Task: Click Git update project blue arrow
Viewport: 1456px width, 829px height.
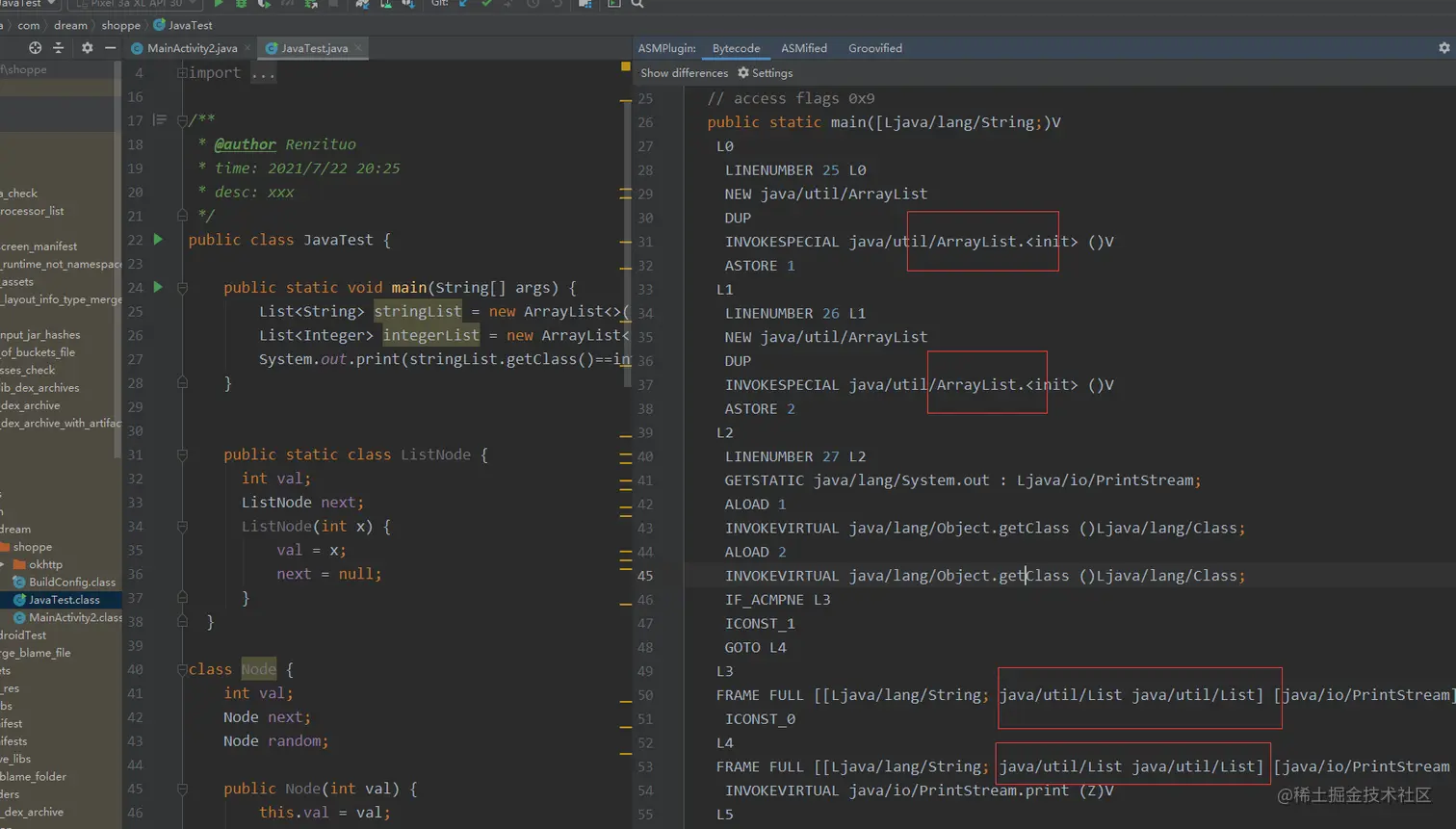Action: (x=464, y=5)
